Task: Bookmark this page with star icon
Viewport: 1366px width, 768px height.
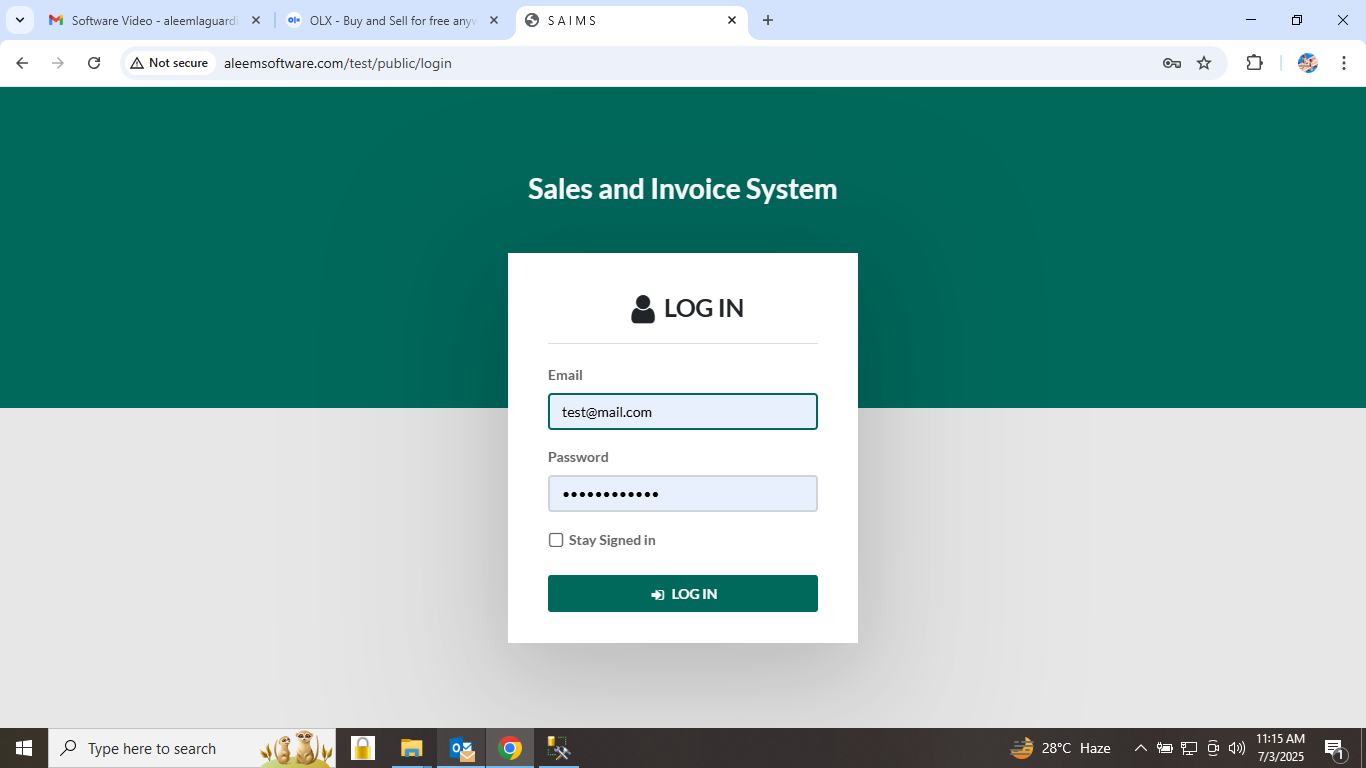Action: [1204, 63]
